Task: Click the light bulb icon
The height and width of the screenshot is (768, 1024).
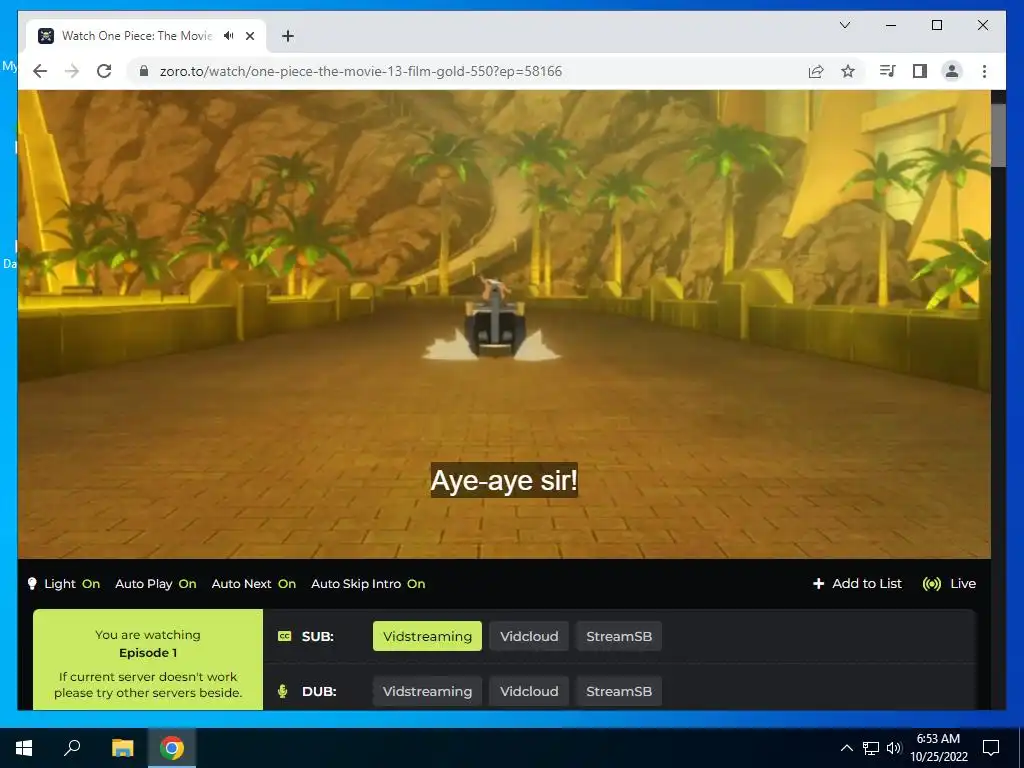Action: tap(32, 583)
